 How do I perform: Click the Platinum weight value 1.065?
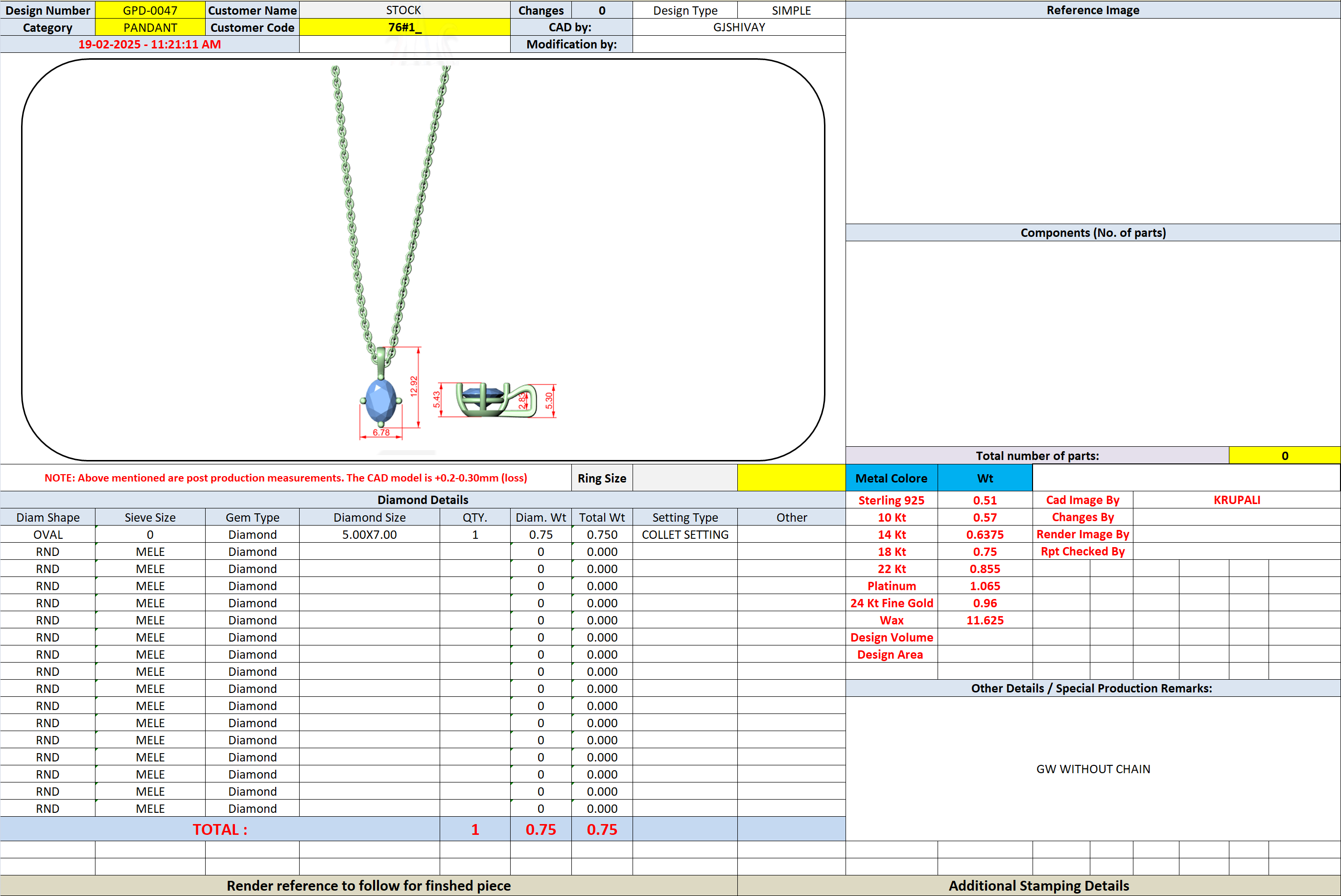(985, 586)
